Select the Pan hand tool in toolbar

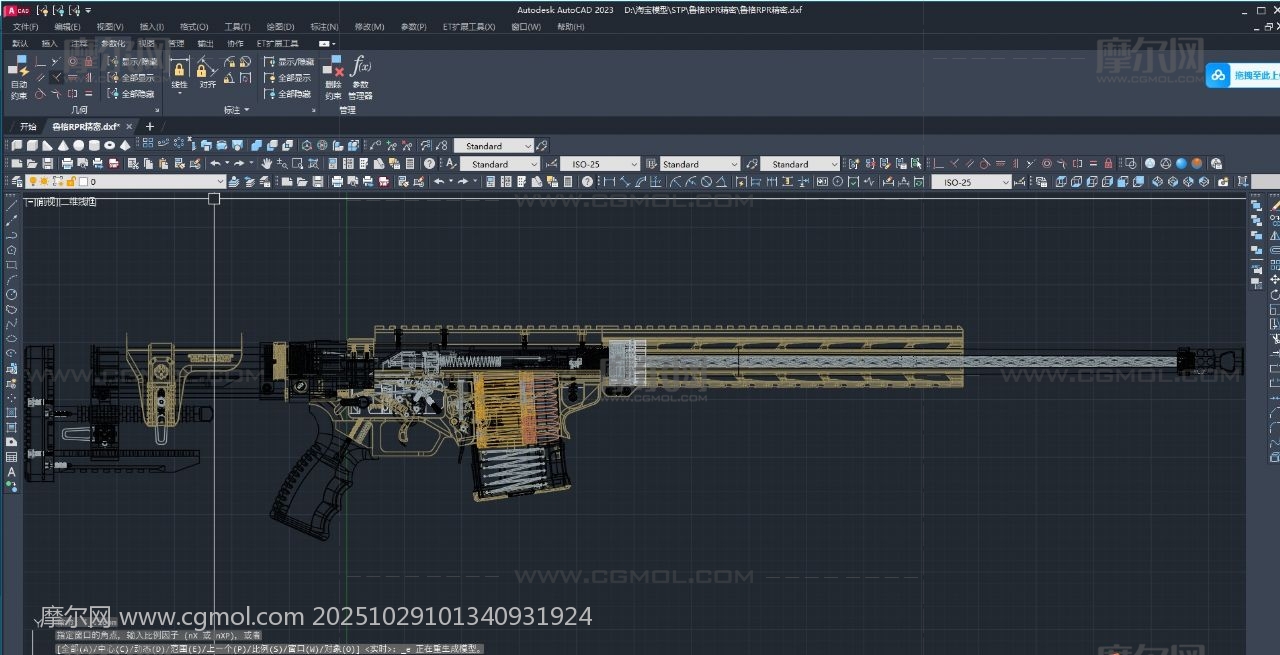click(267, 164)
